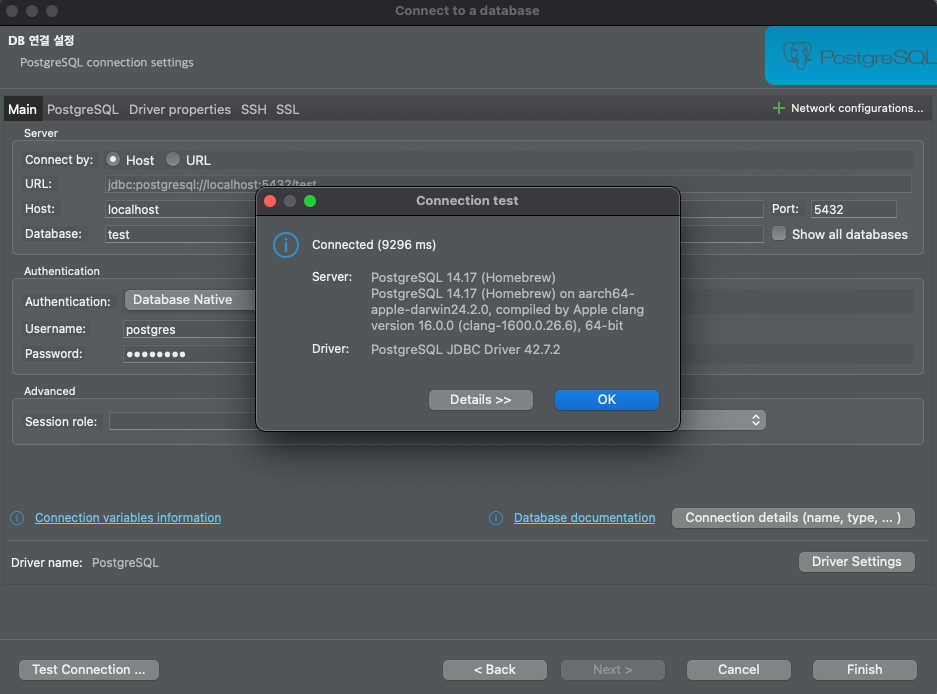
Task: Open the dropdown arrows right of Session role
Action: point(755,420)
